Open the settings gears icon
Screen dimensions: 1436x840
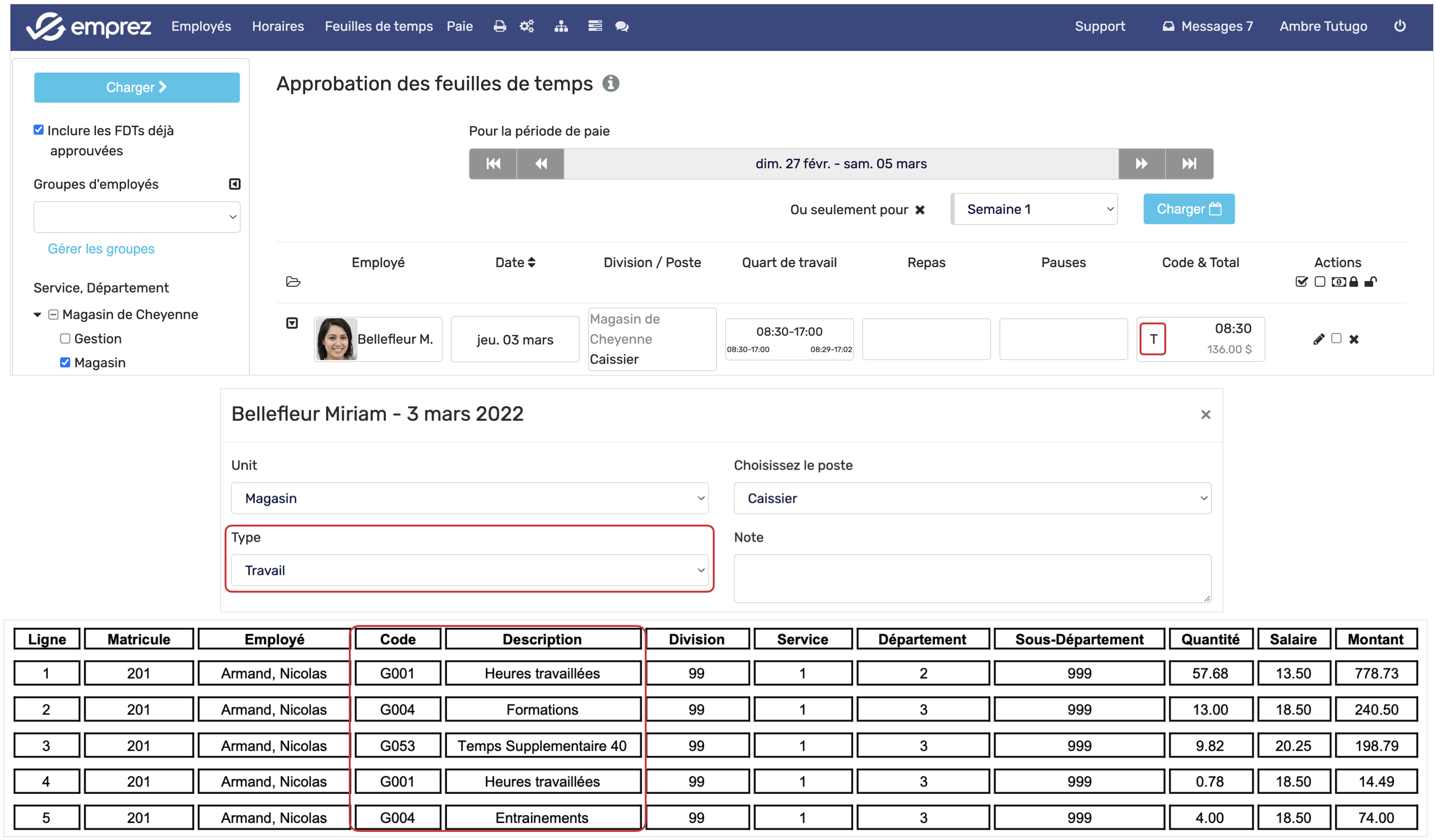pyautogui.click(x=527, y=26)
